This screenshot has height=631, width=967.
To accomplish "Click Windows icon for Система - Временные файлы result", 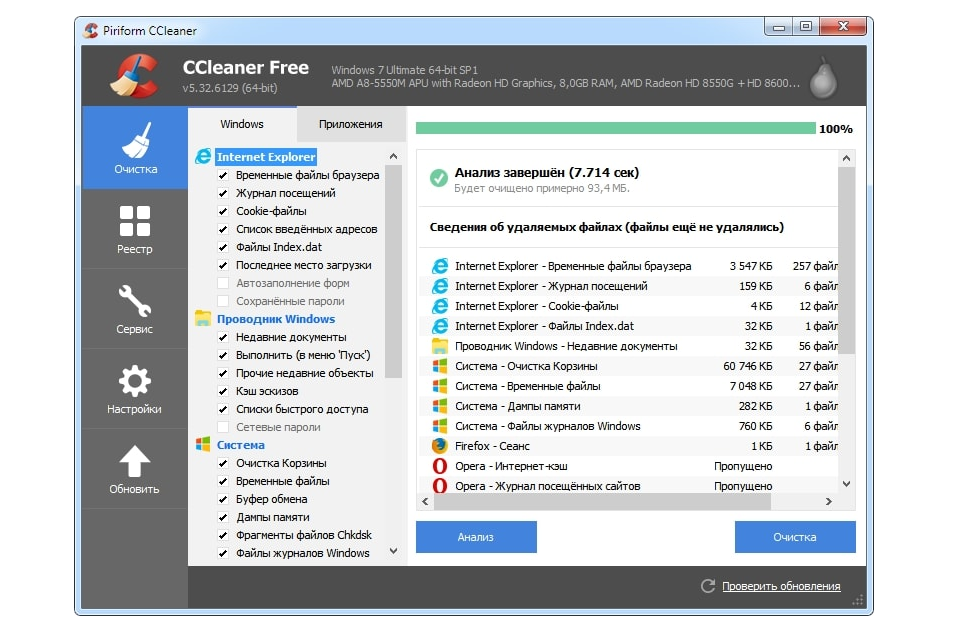I will coord(440,386).
